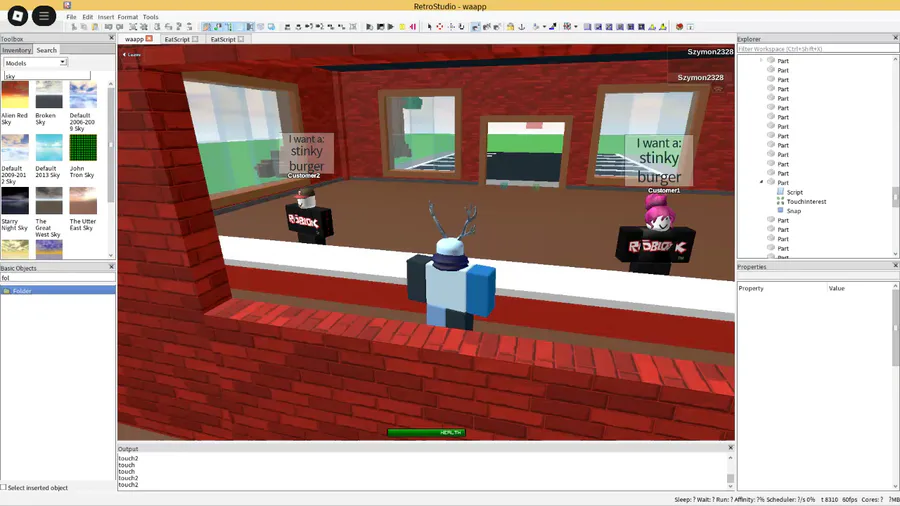
Task: Click the Lock tool icon
Action: 510,27
